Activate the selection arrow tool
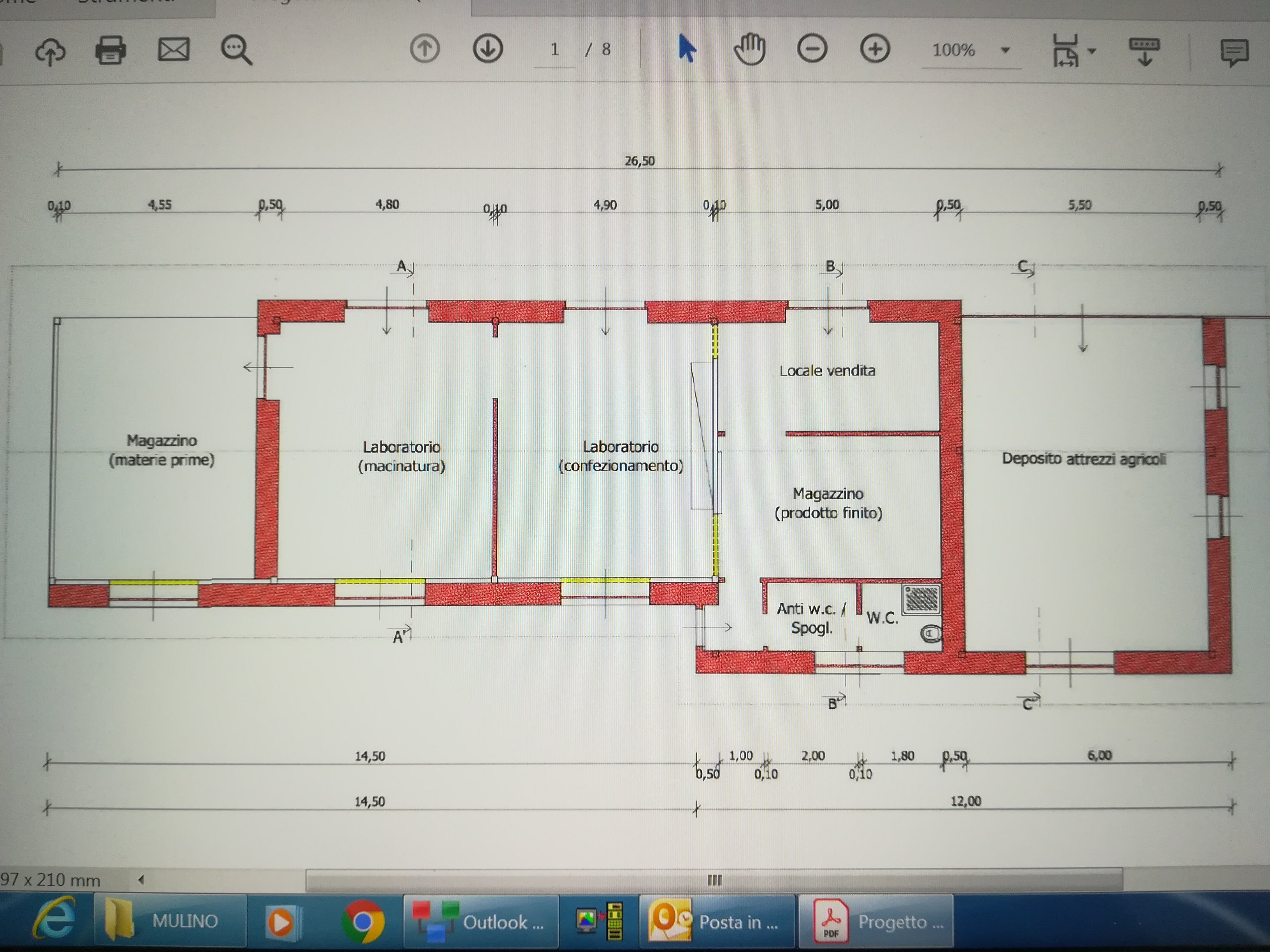This screenshot has width=1270, height=952. point(687,48)
